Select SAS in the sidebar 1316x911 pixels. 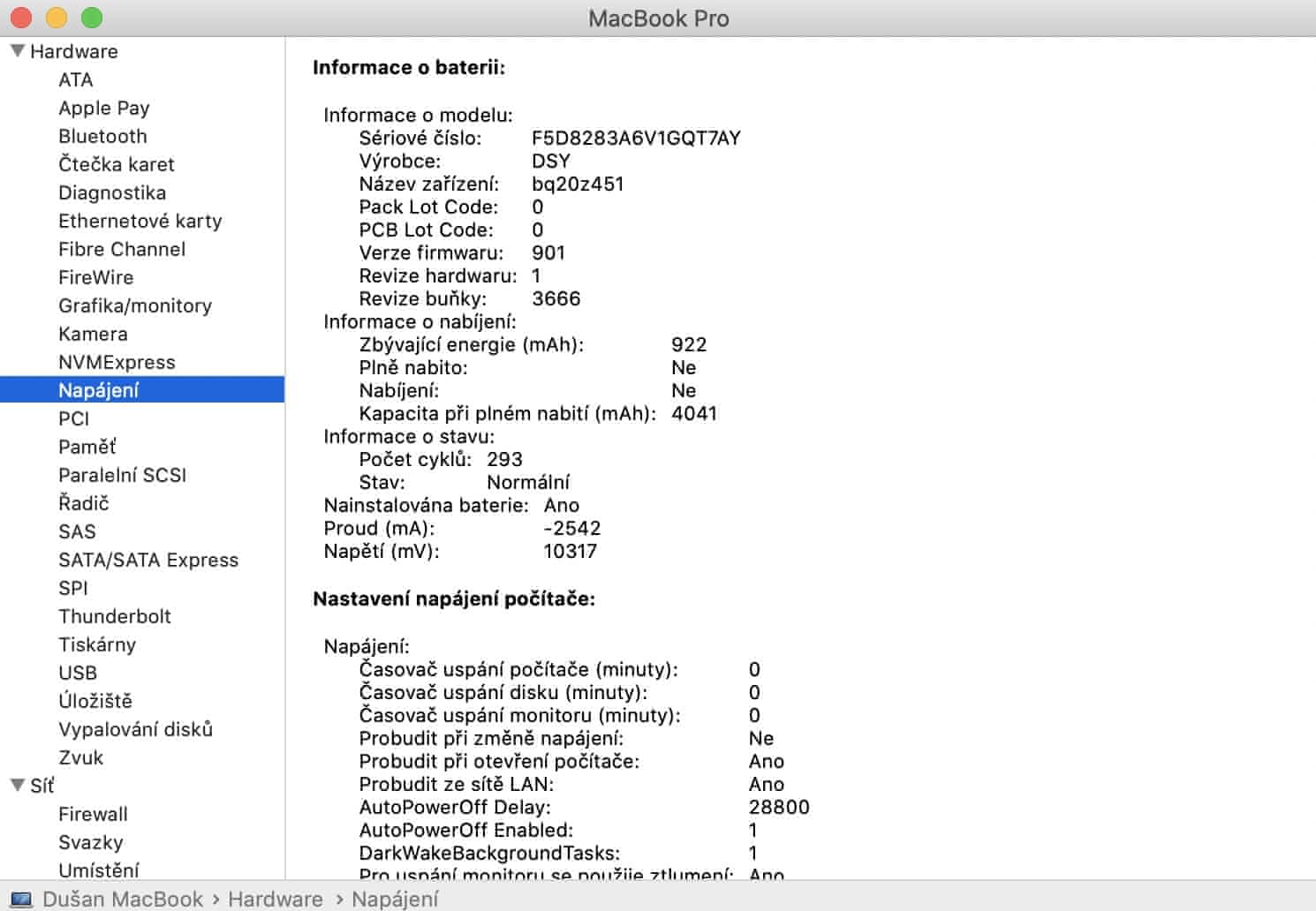[77, 531]
